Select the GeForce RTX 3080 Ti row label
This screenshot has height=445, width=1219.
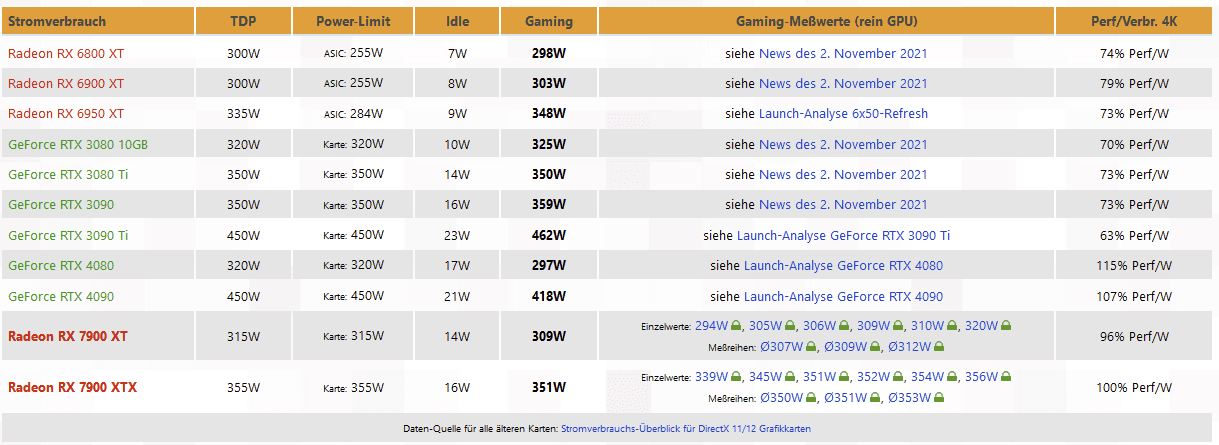coord(68,174)
